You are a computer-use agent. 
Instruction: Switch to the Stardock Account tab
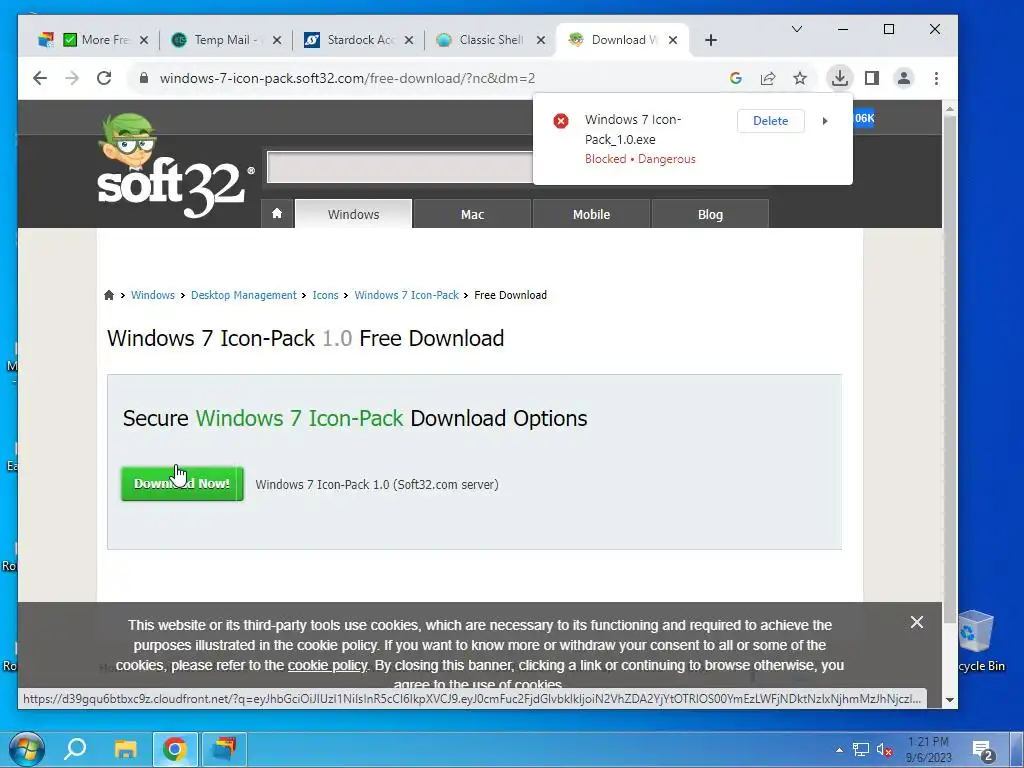click(360, 40)
